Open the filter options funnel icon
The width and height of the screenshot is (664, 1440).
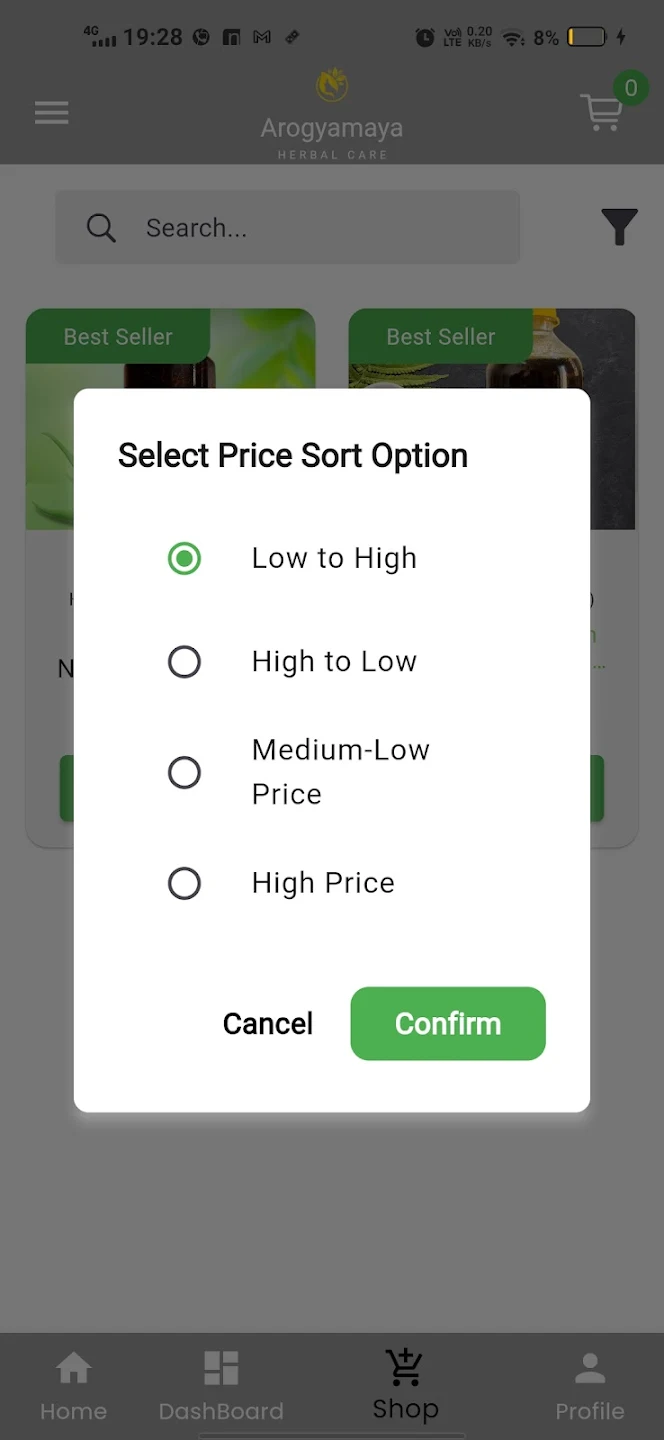(x=620, y=227)
